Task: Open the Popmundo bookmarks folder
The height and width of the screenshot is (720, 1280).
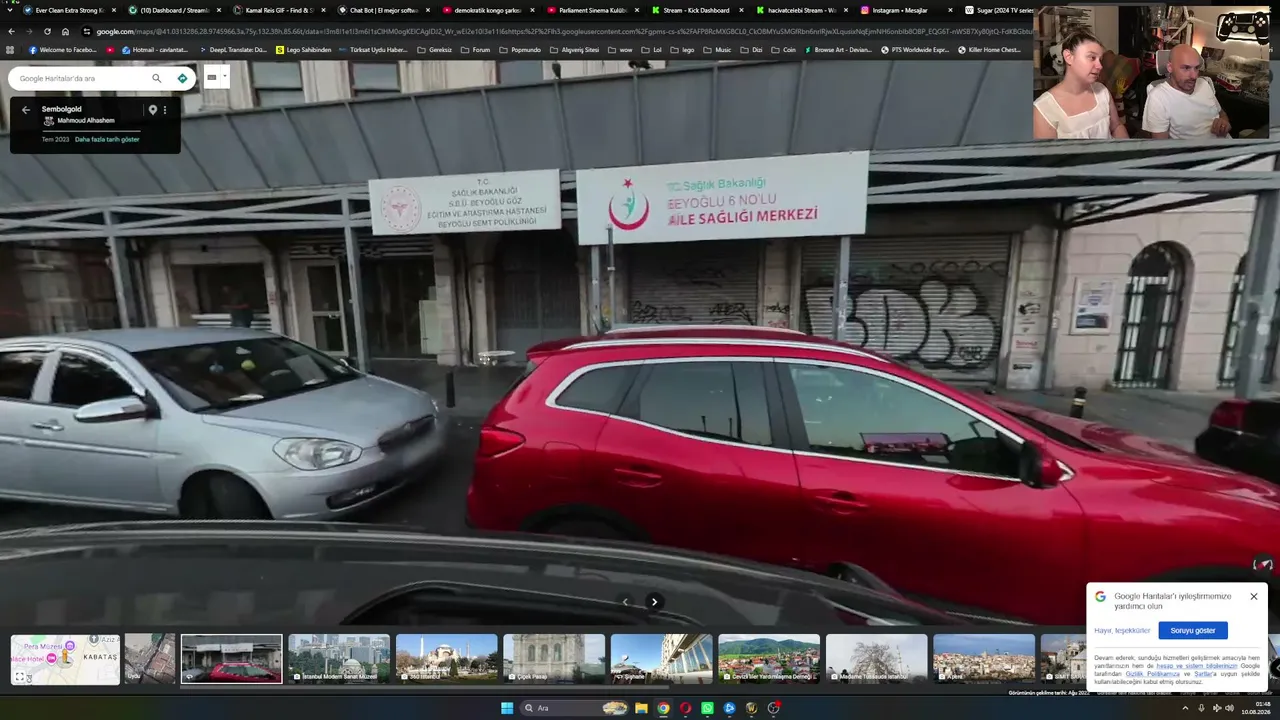Action: [x=520, y=49]
